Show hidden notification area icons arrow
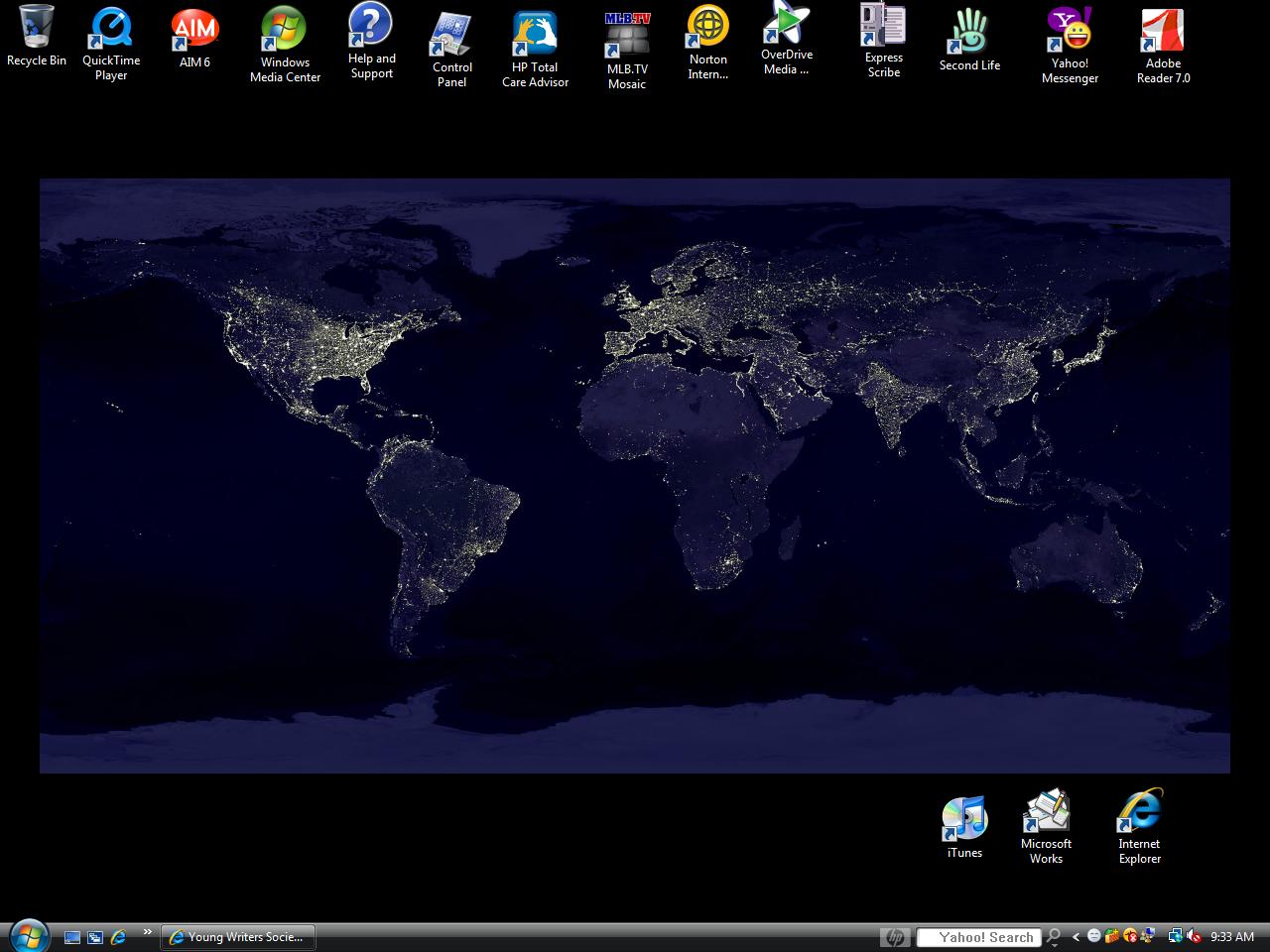The height and width of the screenshot is (952, 1270). (1076, 937)
